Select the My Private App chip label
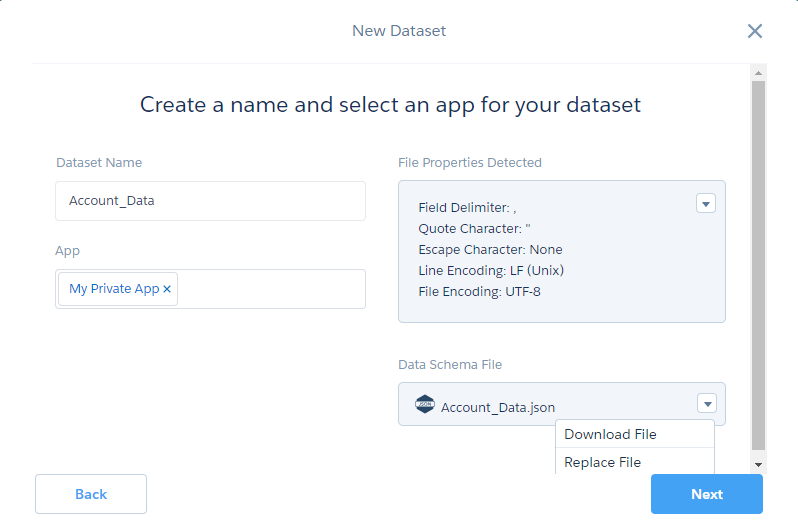798x527 pixels. (x=113, y=289)
